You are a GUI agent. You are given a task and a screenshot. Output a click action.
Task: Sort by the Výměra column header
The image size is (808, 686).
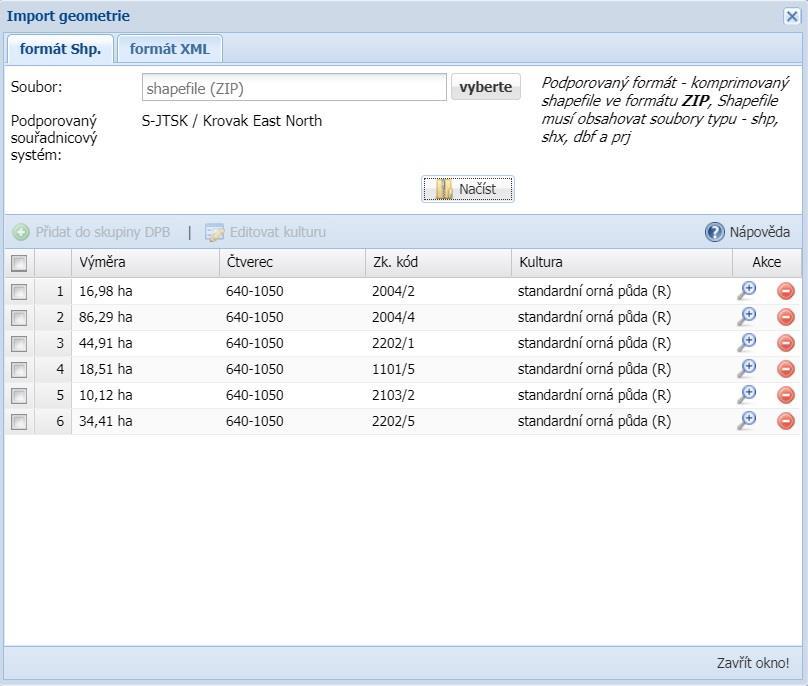pyautogui.click(x=145, y=262)
